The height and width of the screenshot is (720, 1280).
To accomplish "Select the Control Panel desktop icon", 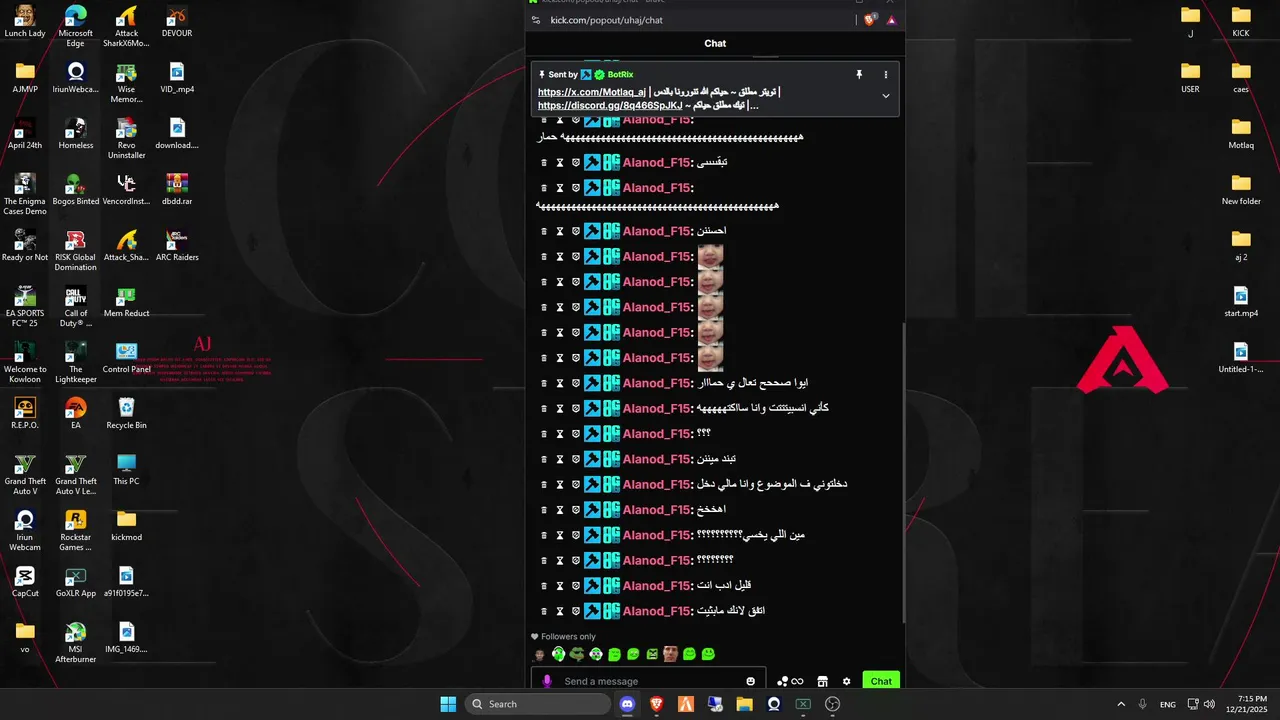I will click(x=126, y=358).
